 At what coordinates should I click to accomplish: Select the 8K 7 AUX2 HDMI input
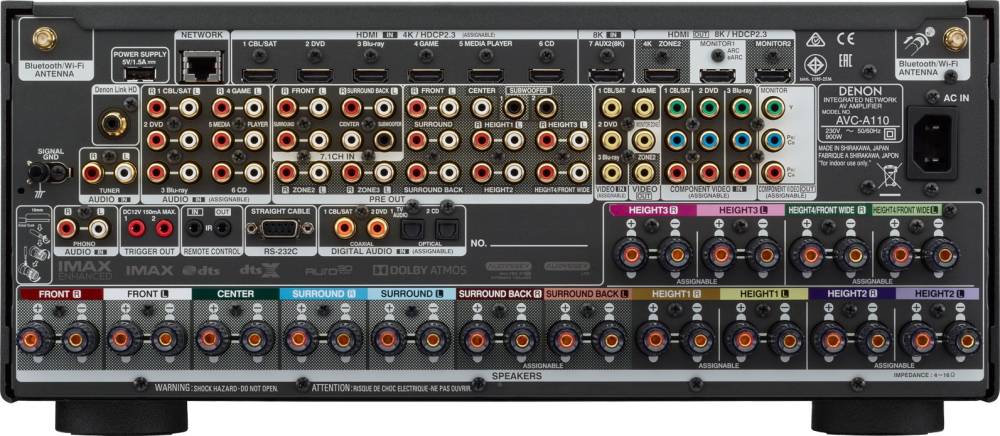pyautogui.click(x=607, y=75)
